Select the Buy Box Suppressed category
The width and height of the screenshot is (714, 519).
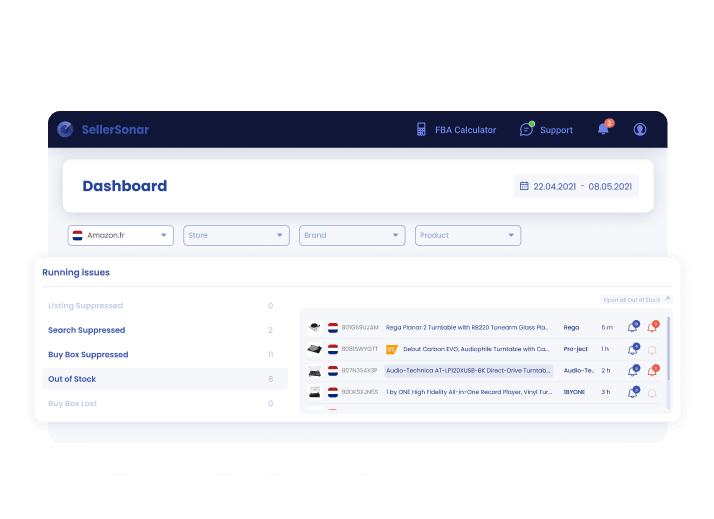tap(88, 355)
